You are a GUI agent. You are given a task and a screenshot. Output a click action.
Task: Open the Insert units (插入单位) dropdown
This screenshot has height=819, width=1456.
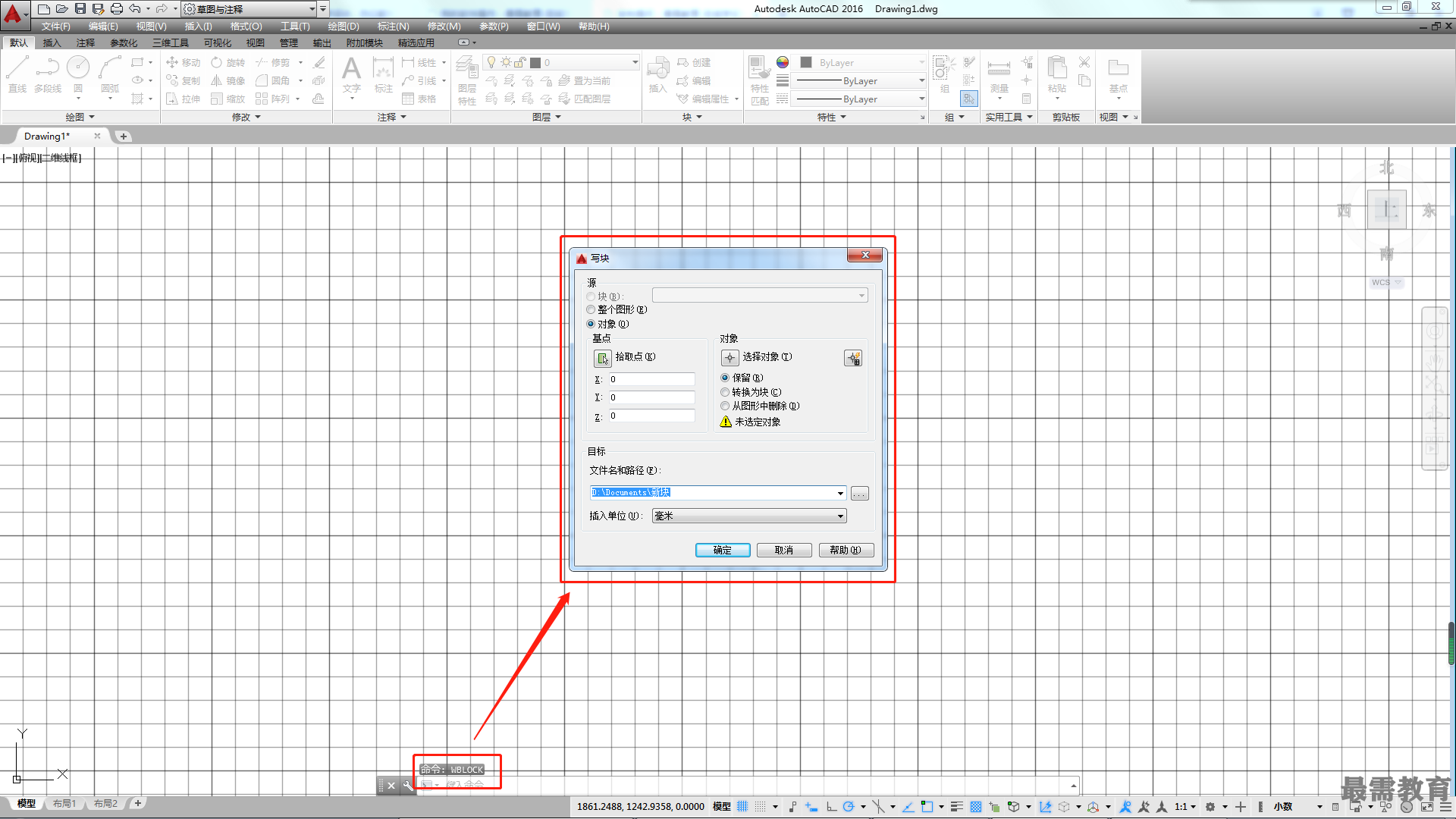[749, 516]
